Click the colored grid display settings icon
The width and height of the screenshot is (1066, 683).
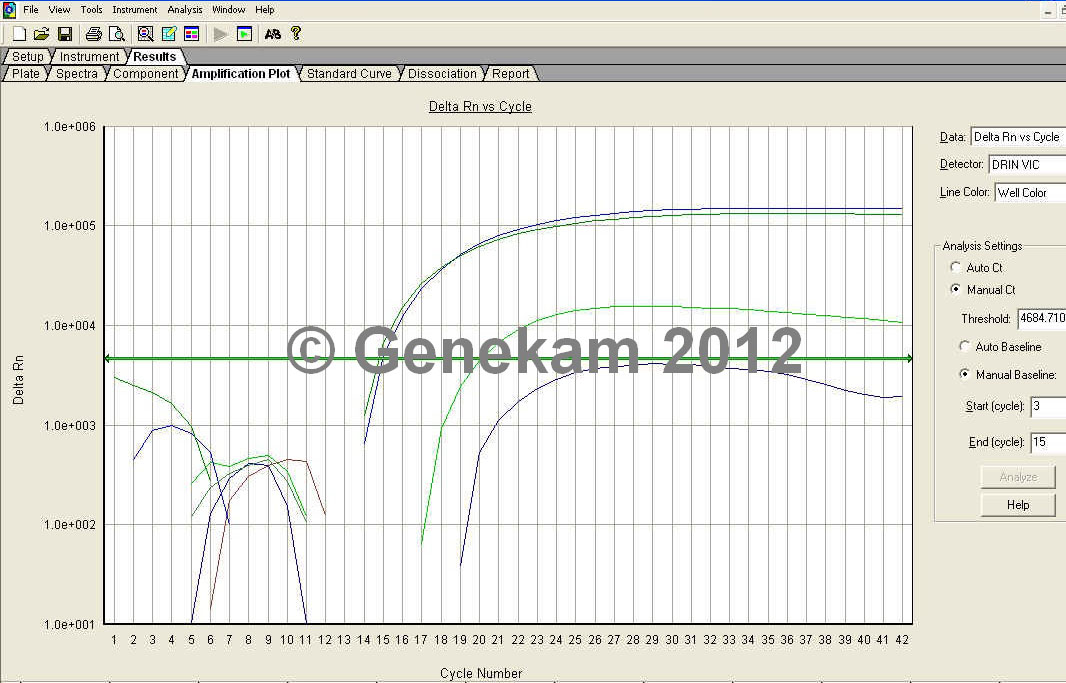[192, 33]
